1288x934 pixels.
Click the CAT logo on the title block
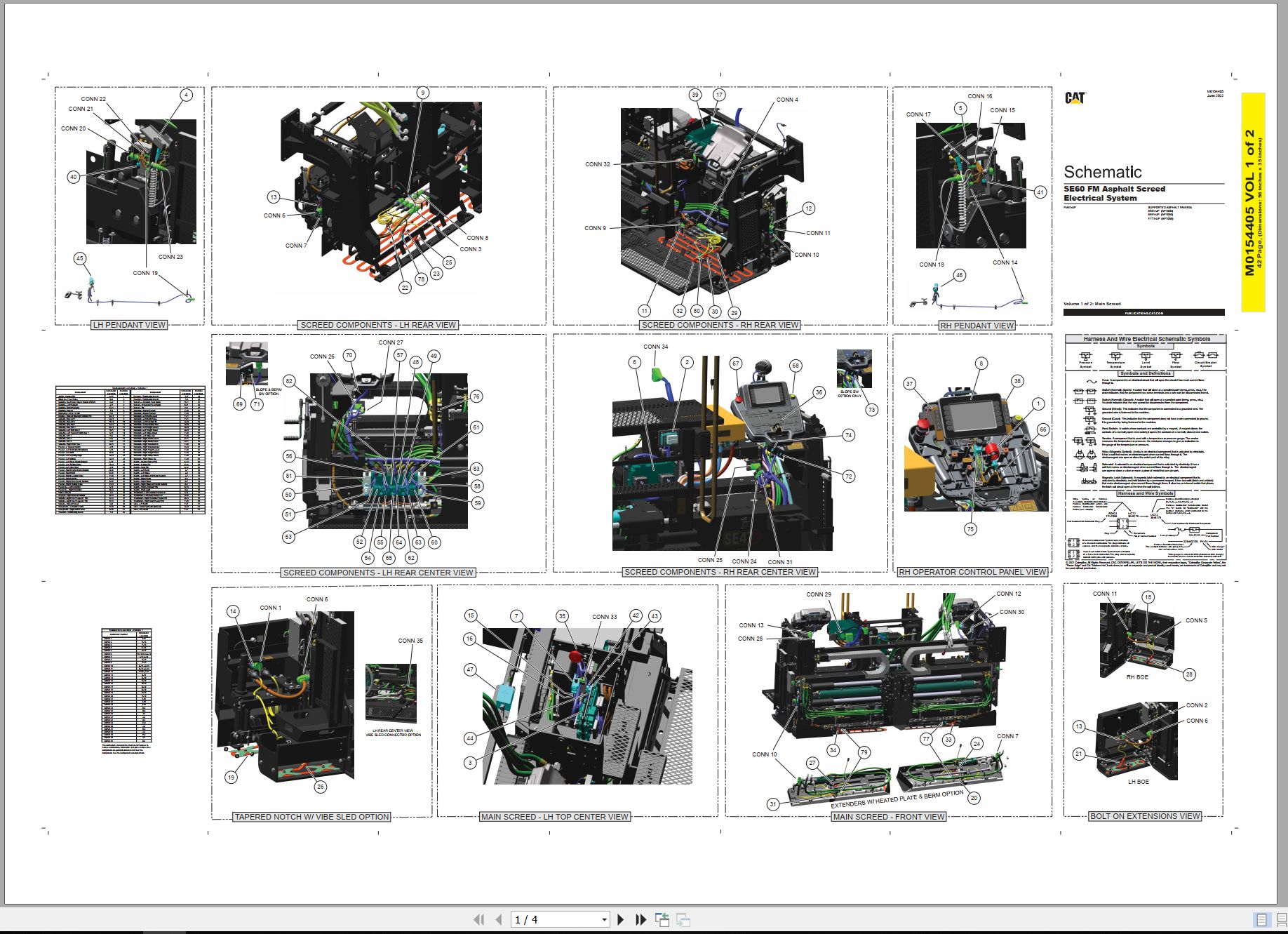tap(1075, 98)
